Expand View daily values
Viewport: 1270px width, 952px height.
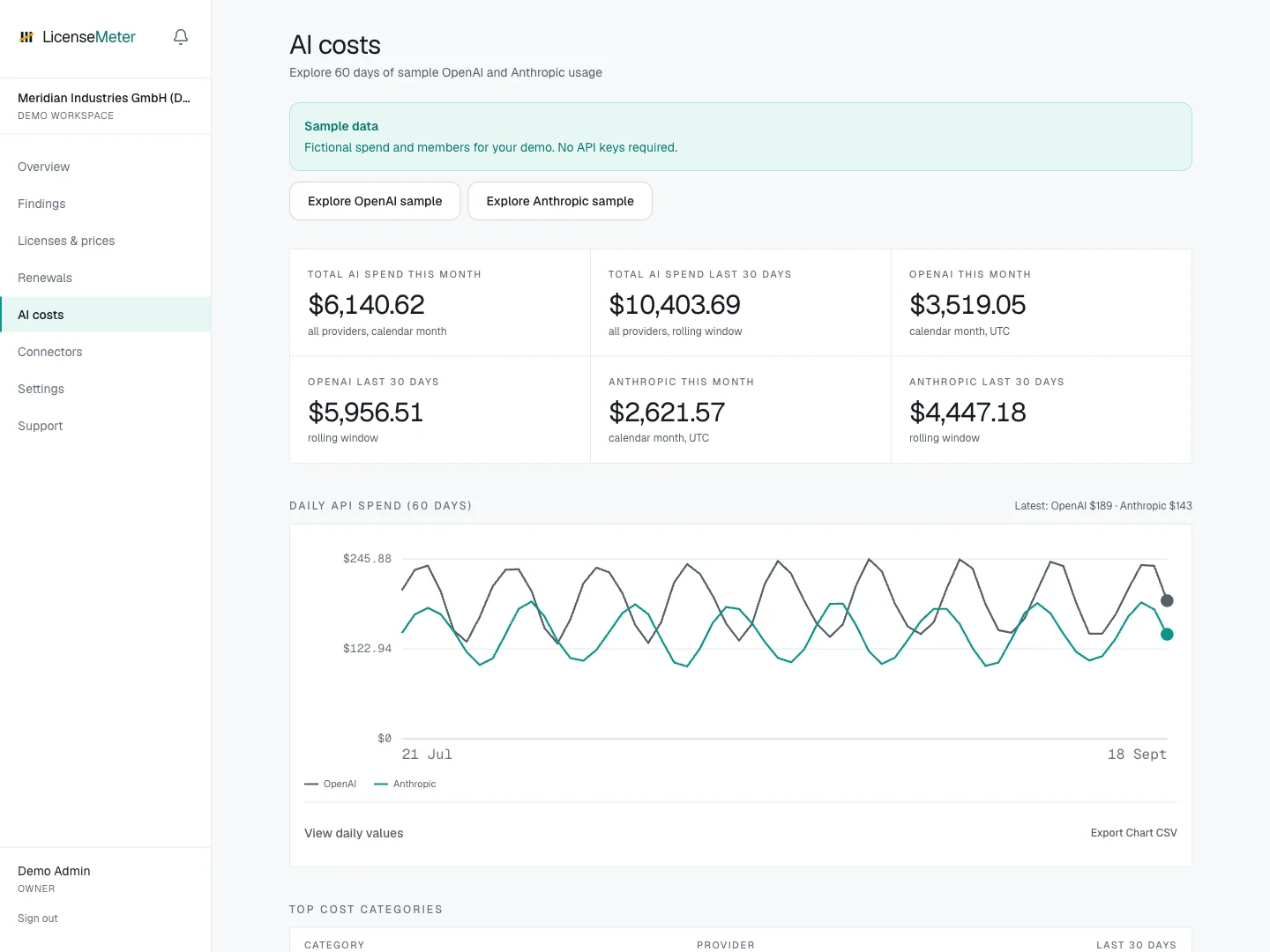tap(354, 833)
